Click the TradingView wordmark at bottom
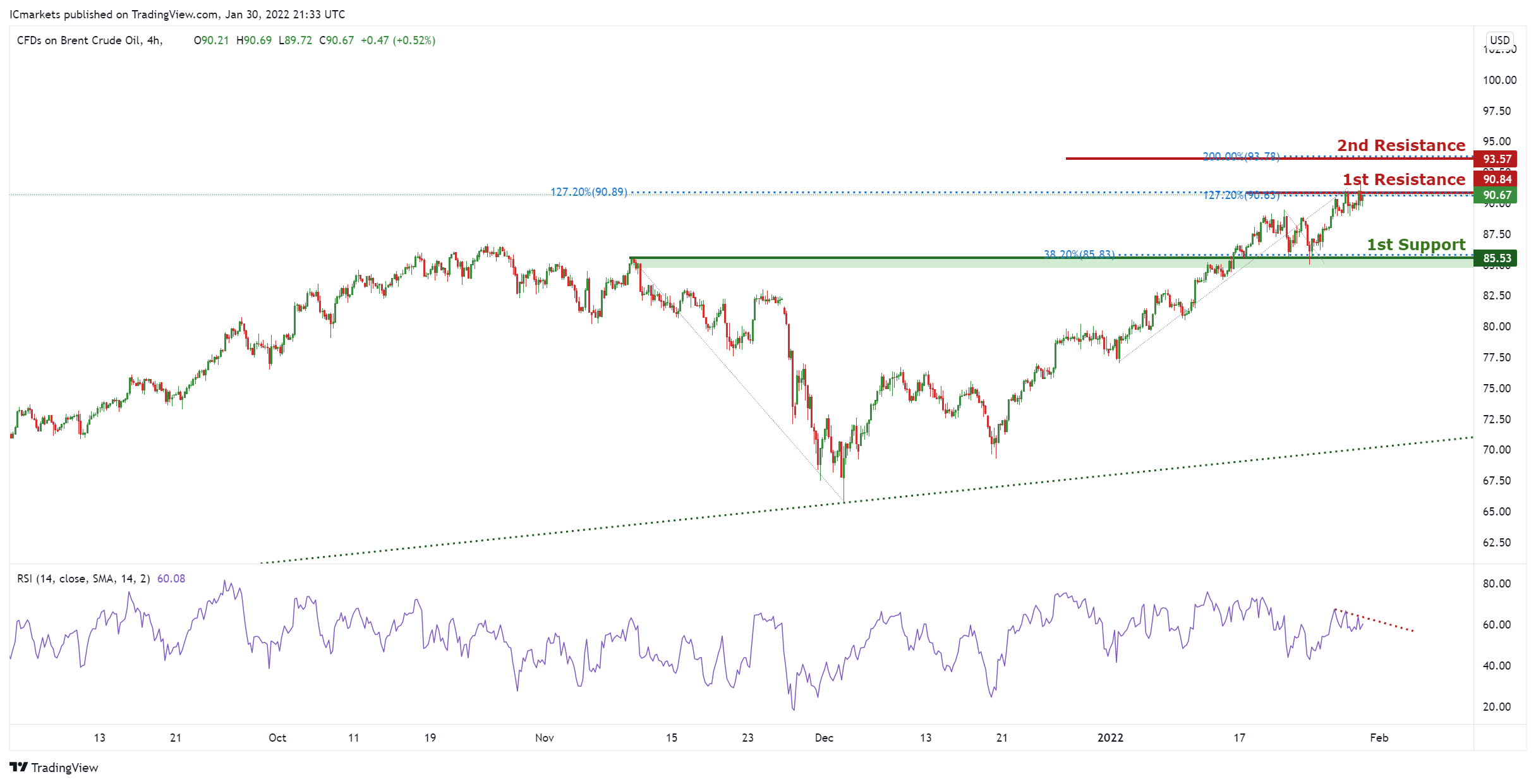Image resolution: width=1536 pixels, height=784 pixels. [x=64, y=768]
